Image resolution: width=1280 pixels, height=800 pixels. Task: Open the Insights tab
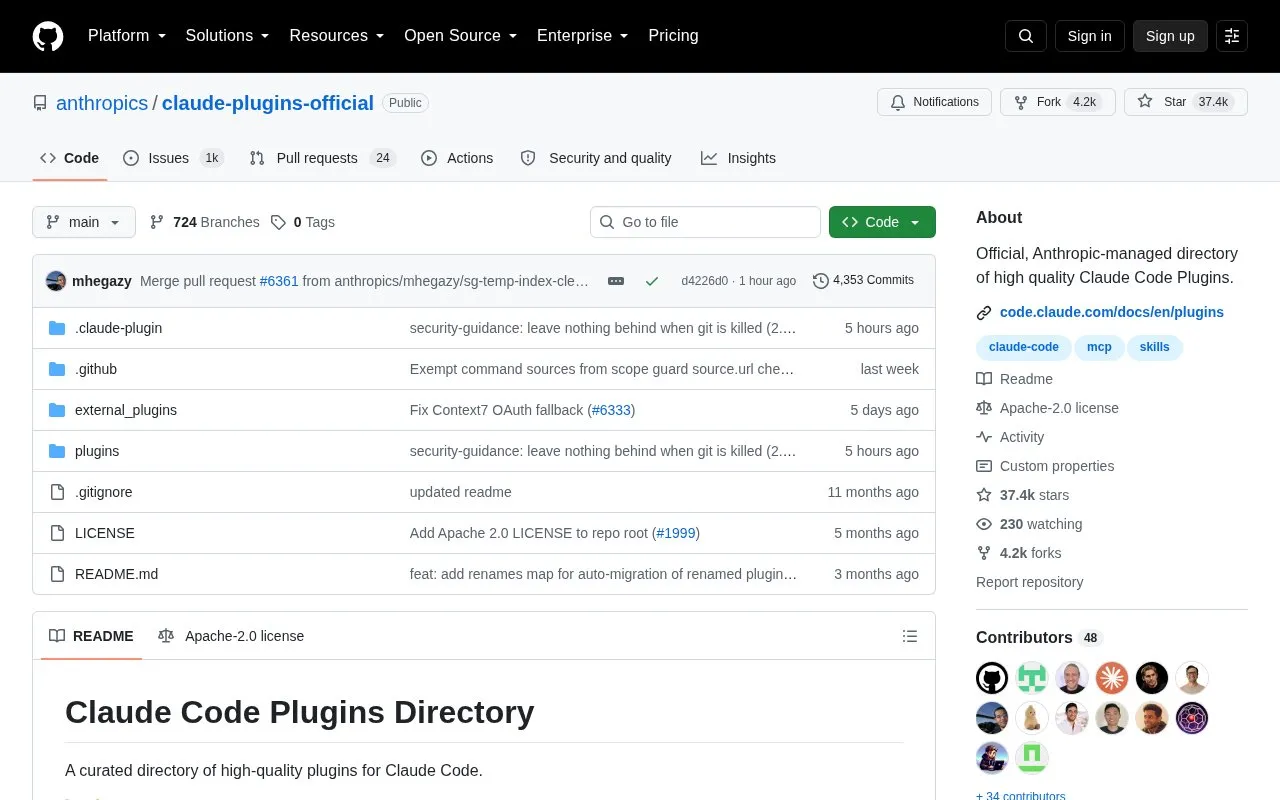point(738,158)
